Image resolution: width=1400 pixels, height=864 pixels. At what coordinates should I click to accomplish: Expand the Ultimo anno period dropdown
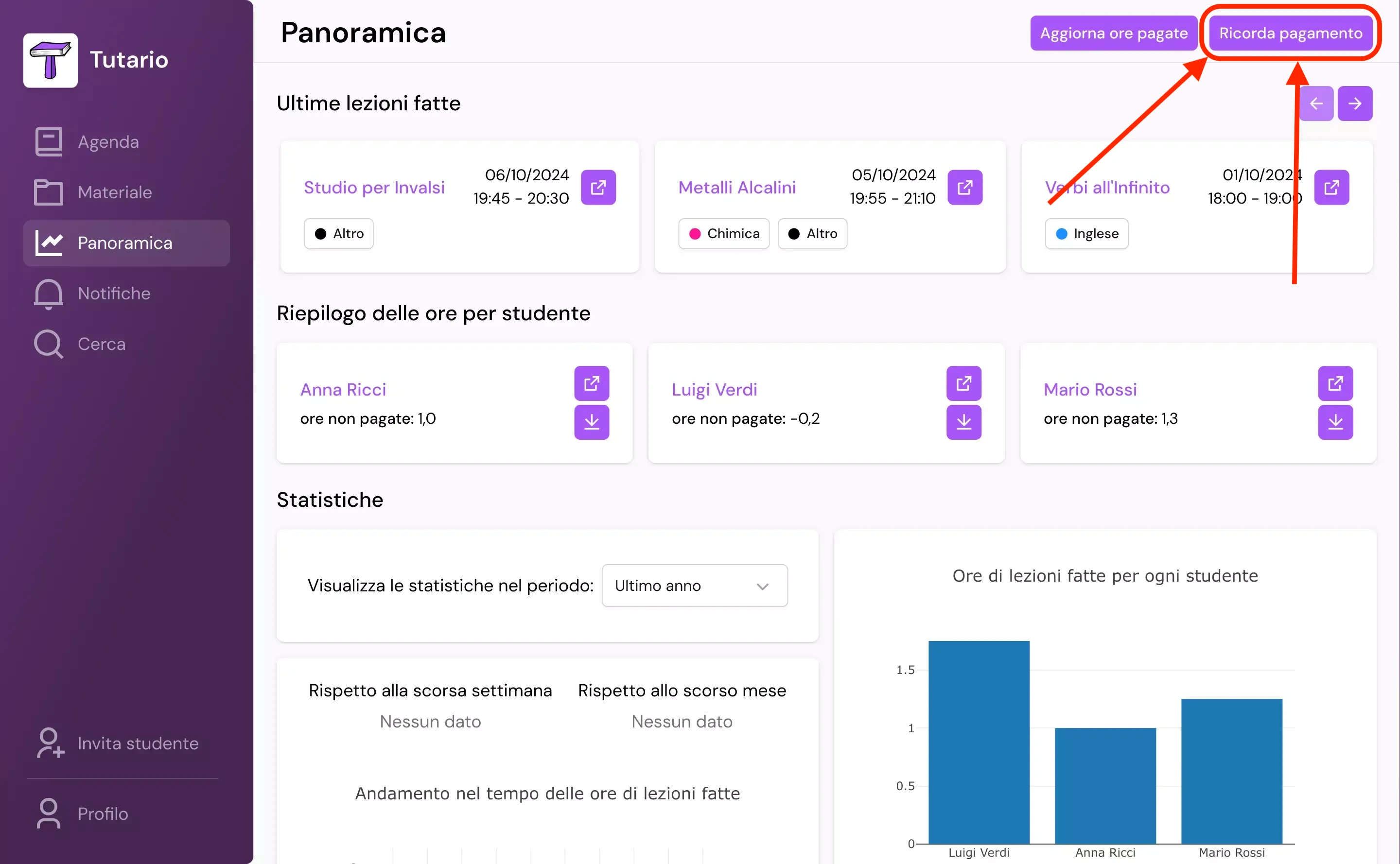point(694,586)
